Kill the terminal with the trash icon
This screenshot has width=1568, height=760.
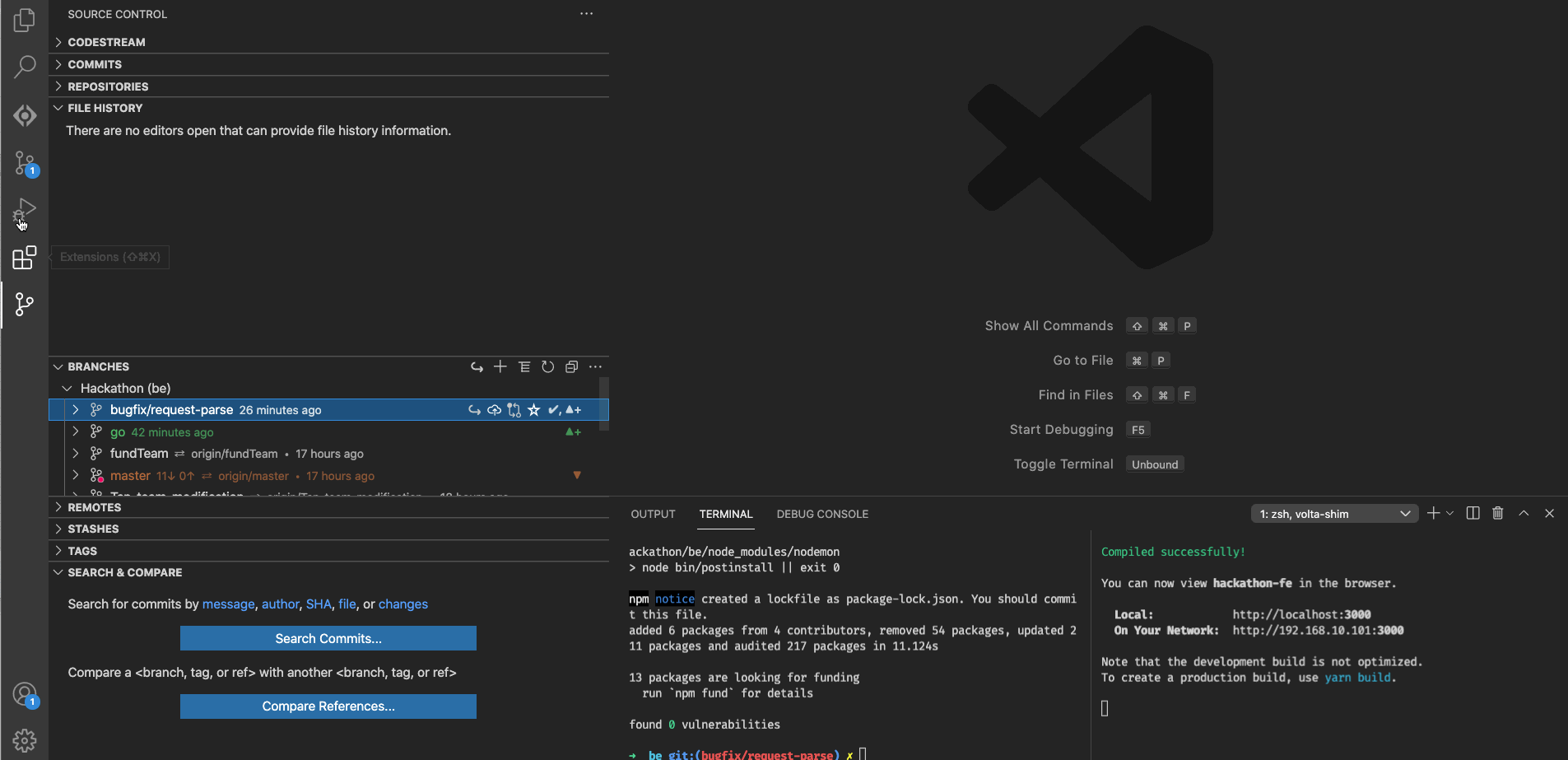pos(1498,513)
